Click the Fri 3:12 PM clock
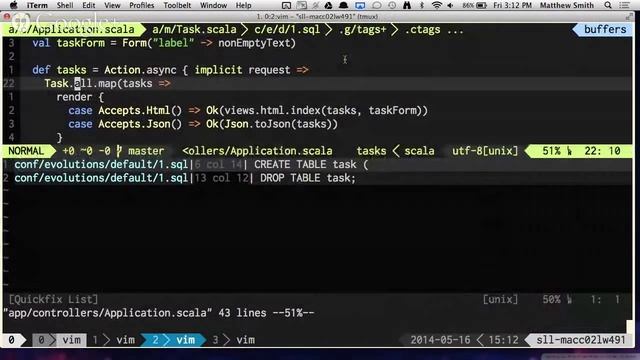640x360 pixels. (513, 5)
